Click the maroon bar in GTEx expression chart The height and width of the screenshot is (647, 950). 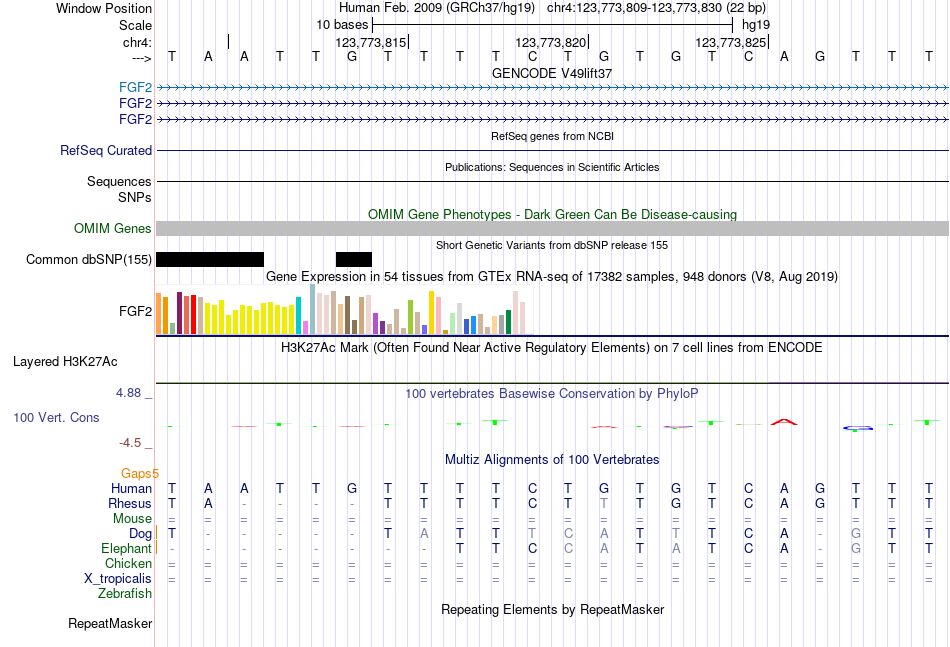tap(179, 313)
